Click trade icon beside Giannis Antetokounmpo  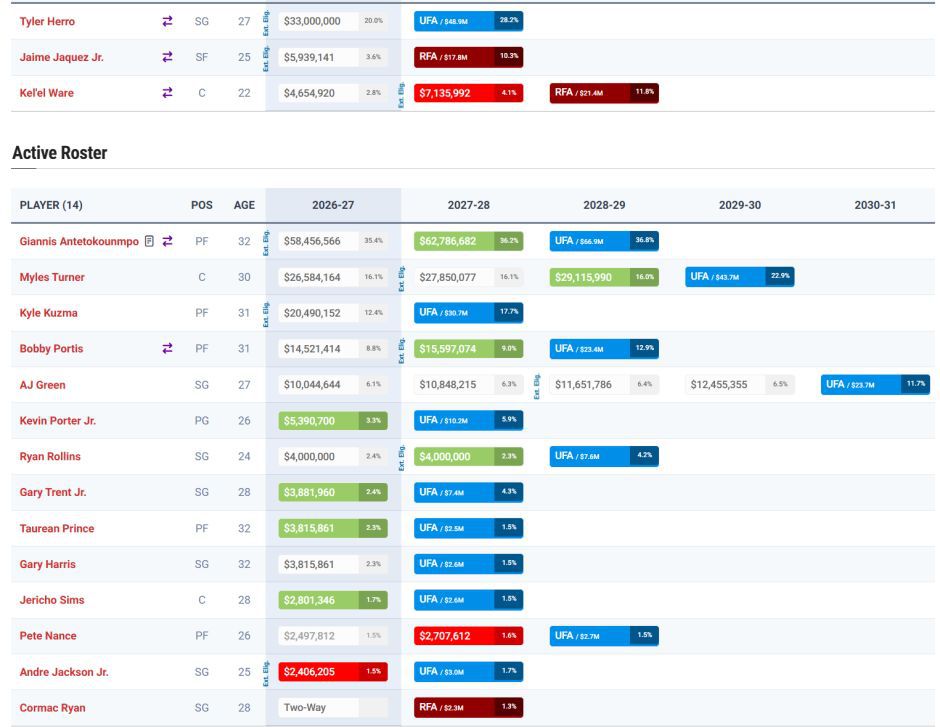[x=167, y=241]
